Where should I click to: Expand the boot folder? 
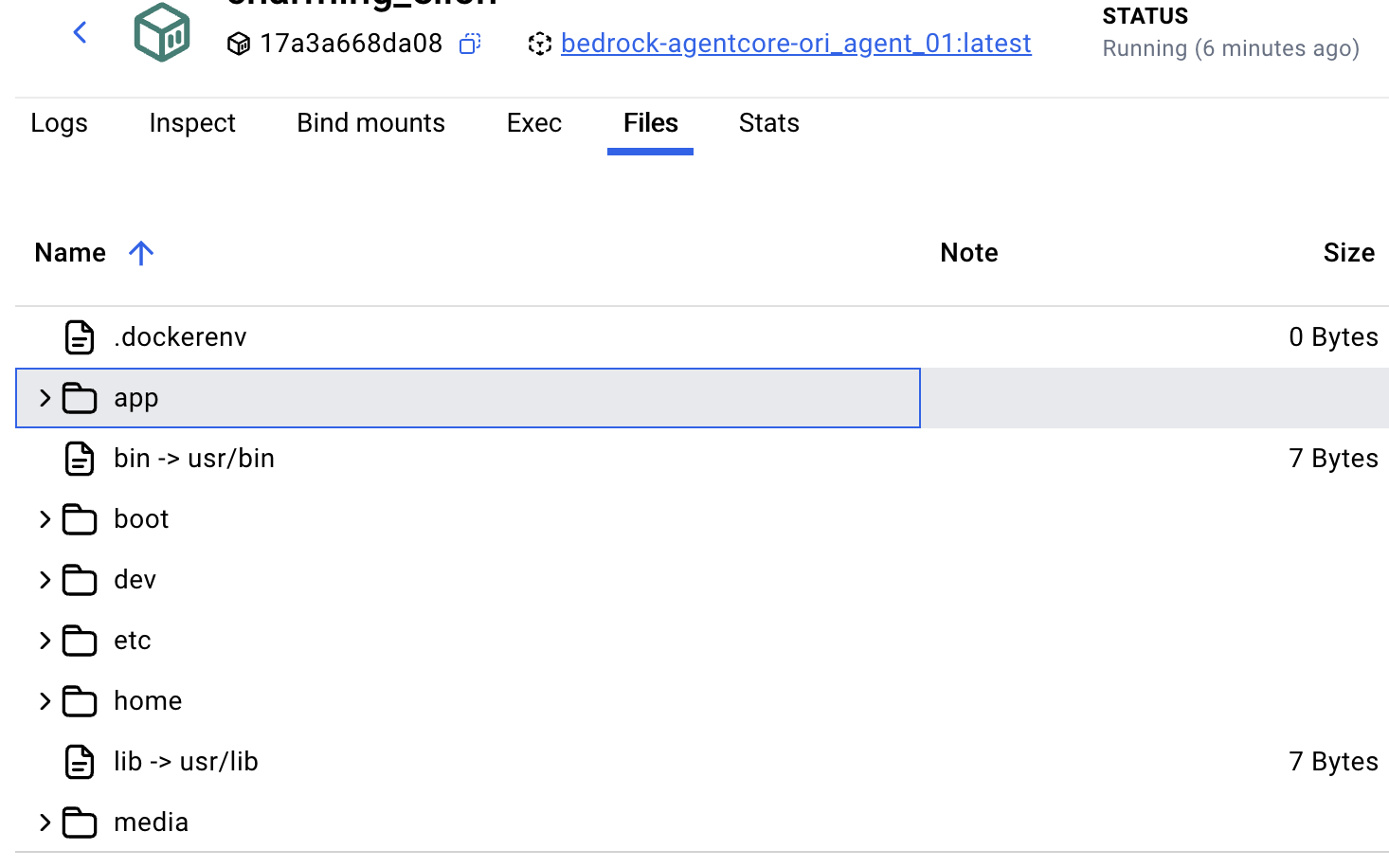(44, 519)
